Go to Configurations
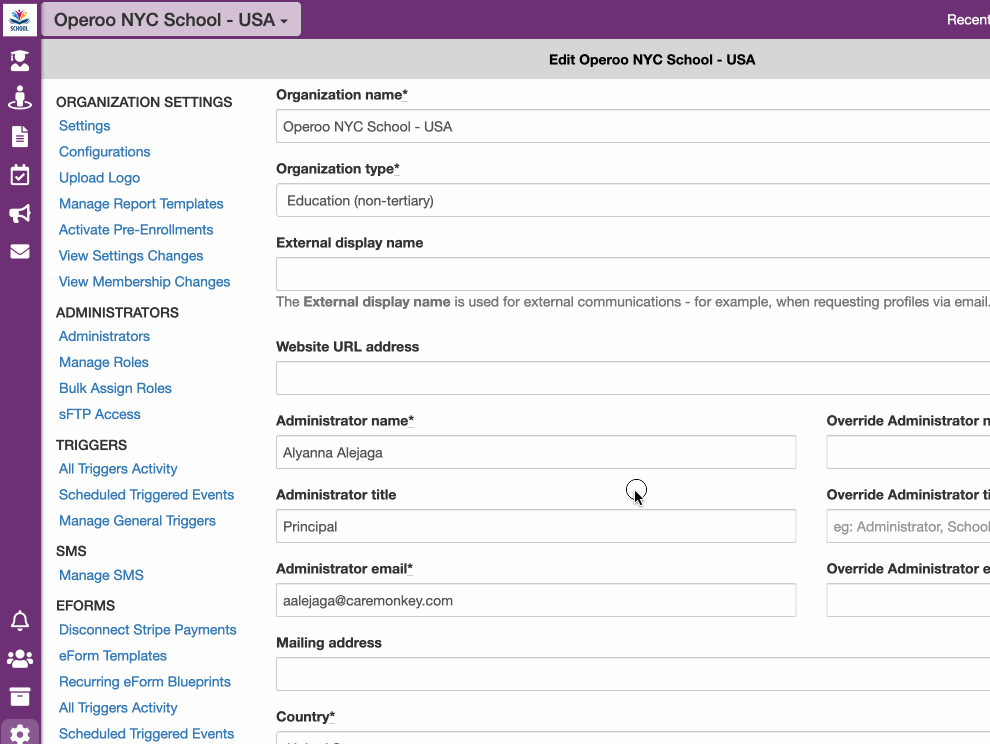The width and height of the screenshot is (990, 744). point(105,152)
